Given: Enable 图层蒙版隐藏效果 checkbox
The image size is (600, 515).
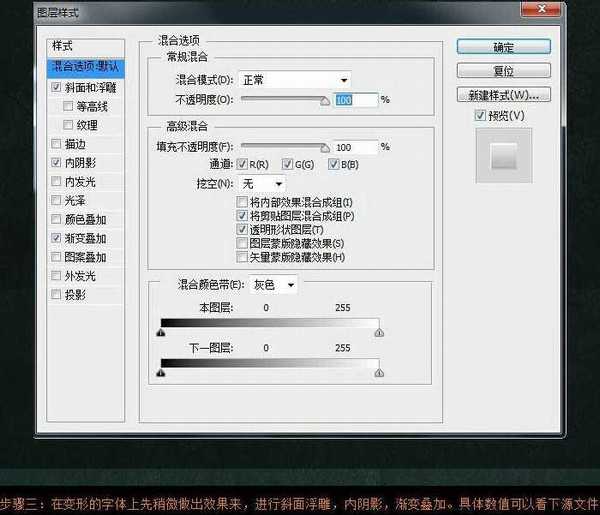Looking at the screenshot, I should pyautogui.click(x=242, y=243).
